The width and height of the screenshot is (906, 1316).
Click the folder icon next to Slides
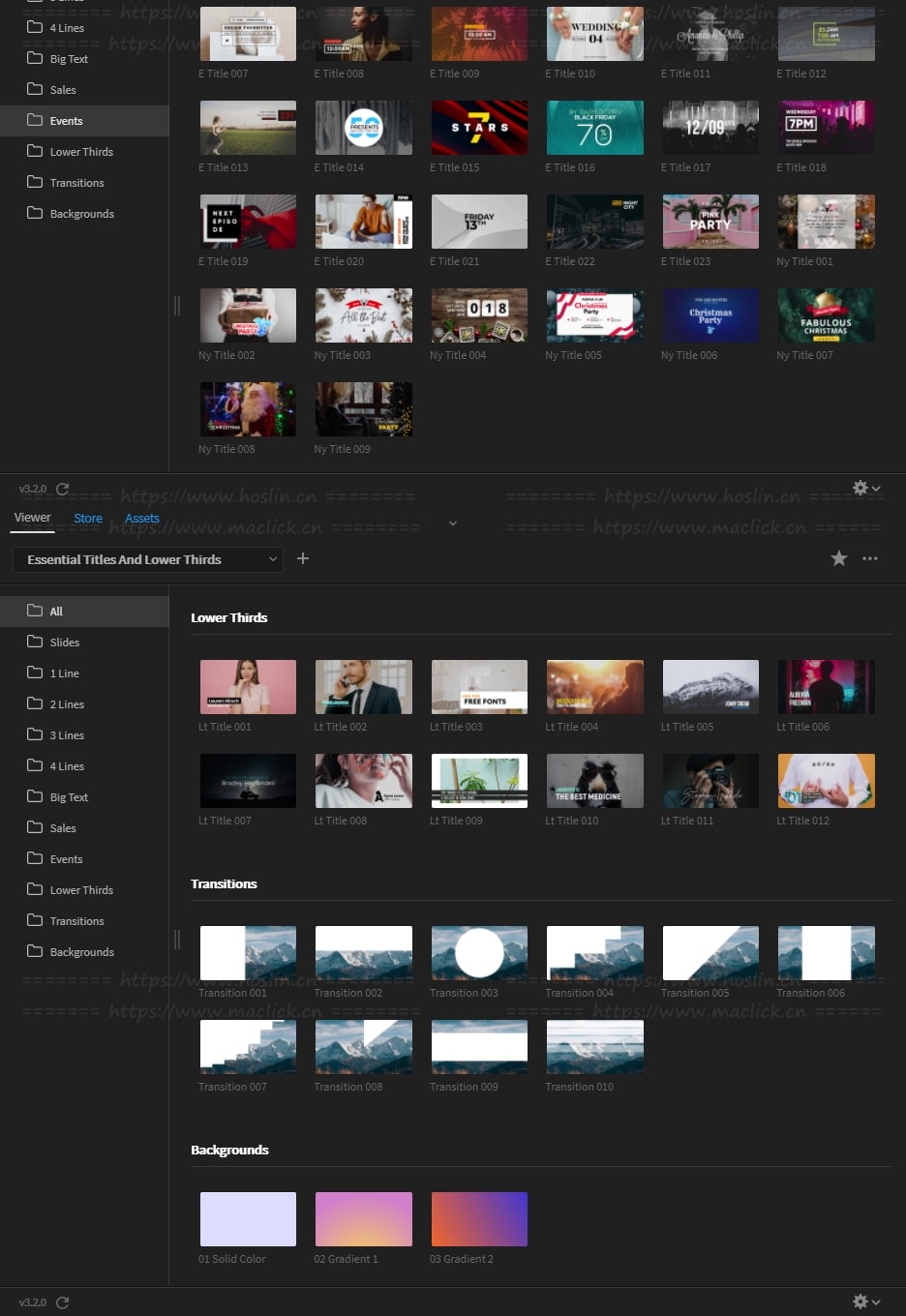coord(35,642)
